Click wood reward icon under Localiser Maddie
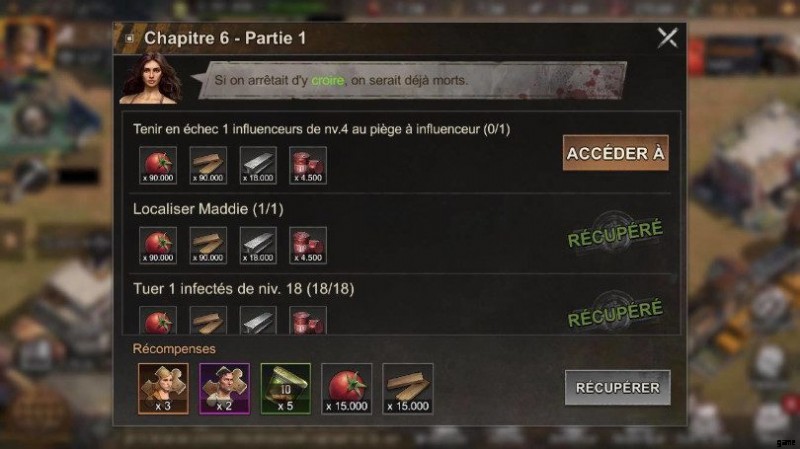This screenshot has width=800, height=449. (x=208, y=245)
